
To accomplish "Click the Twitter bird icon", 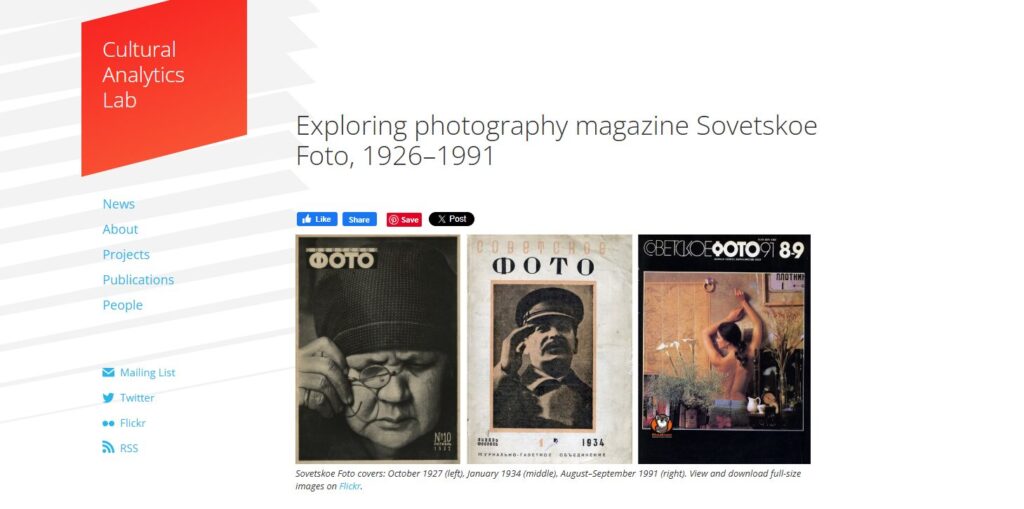I will click(x=108, y=398).
